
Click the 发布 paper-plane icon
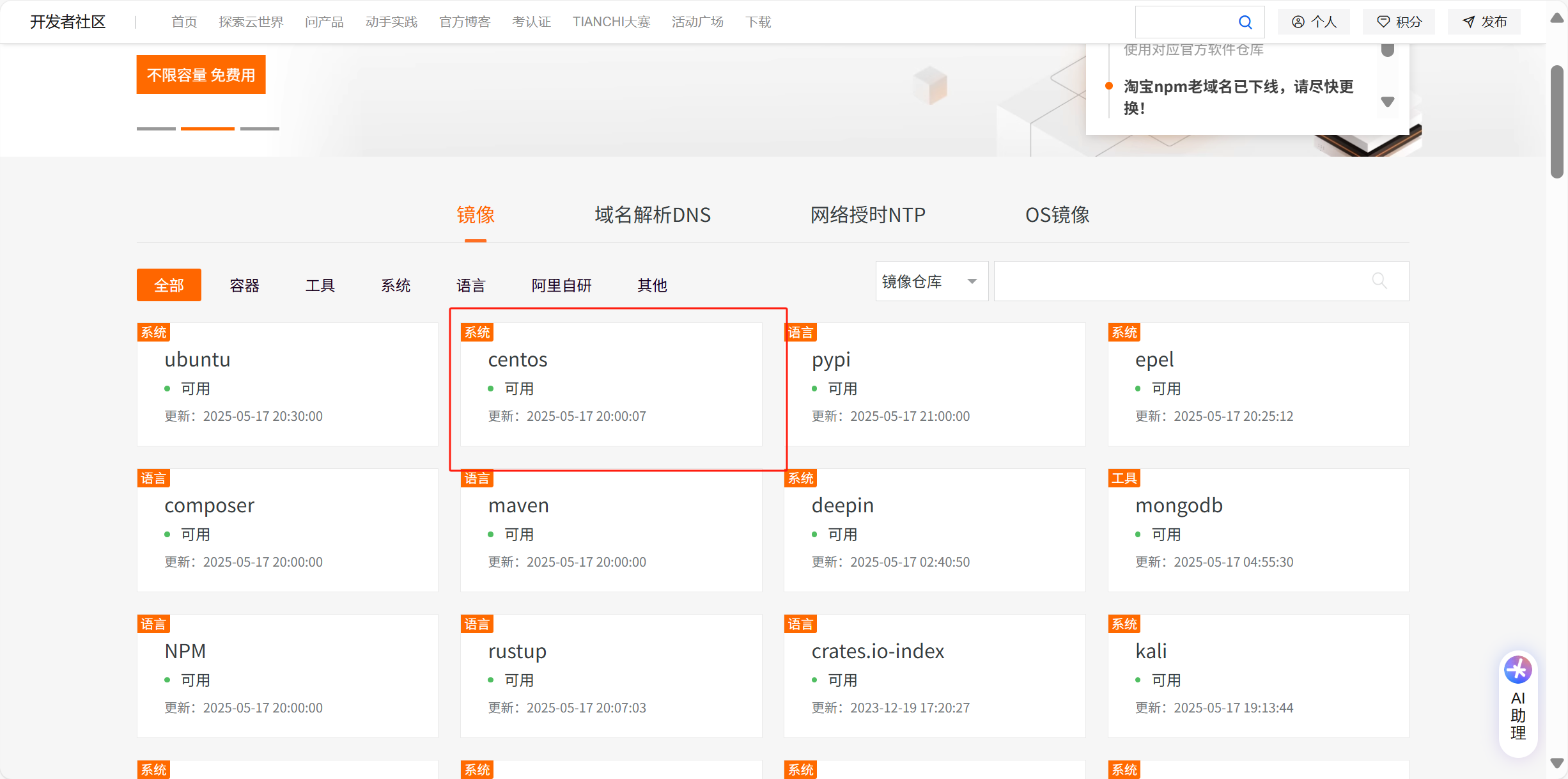tap(1468, 22)
